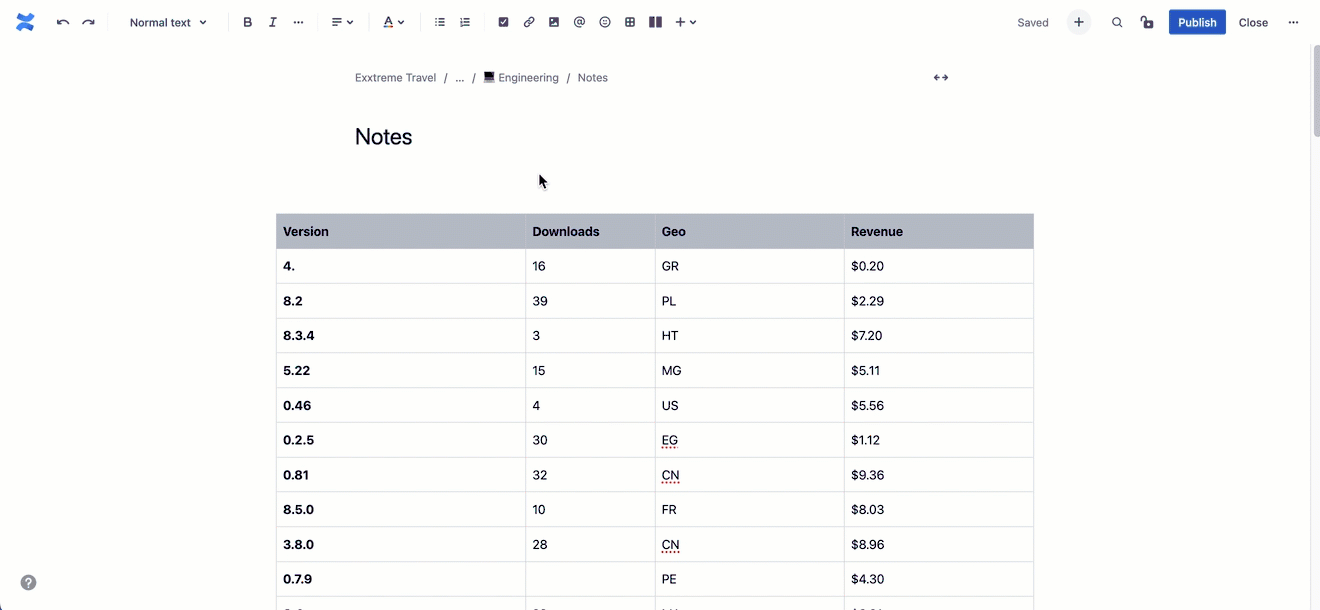Open more formatting options ellipsis
This screenshot has width=1320, height=610.
(x=298, y=22)
